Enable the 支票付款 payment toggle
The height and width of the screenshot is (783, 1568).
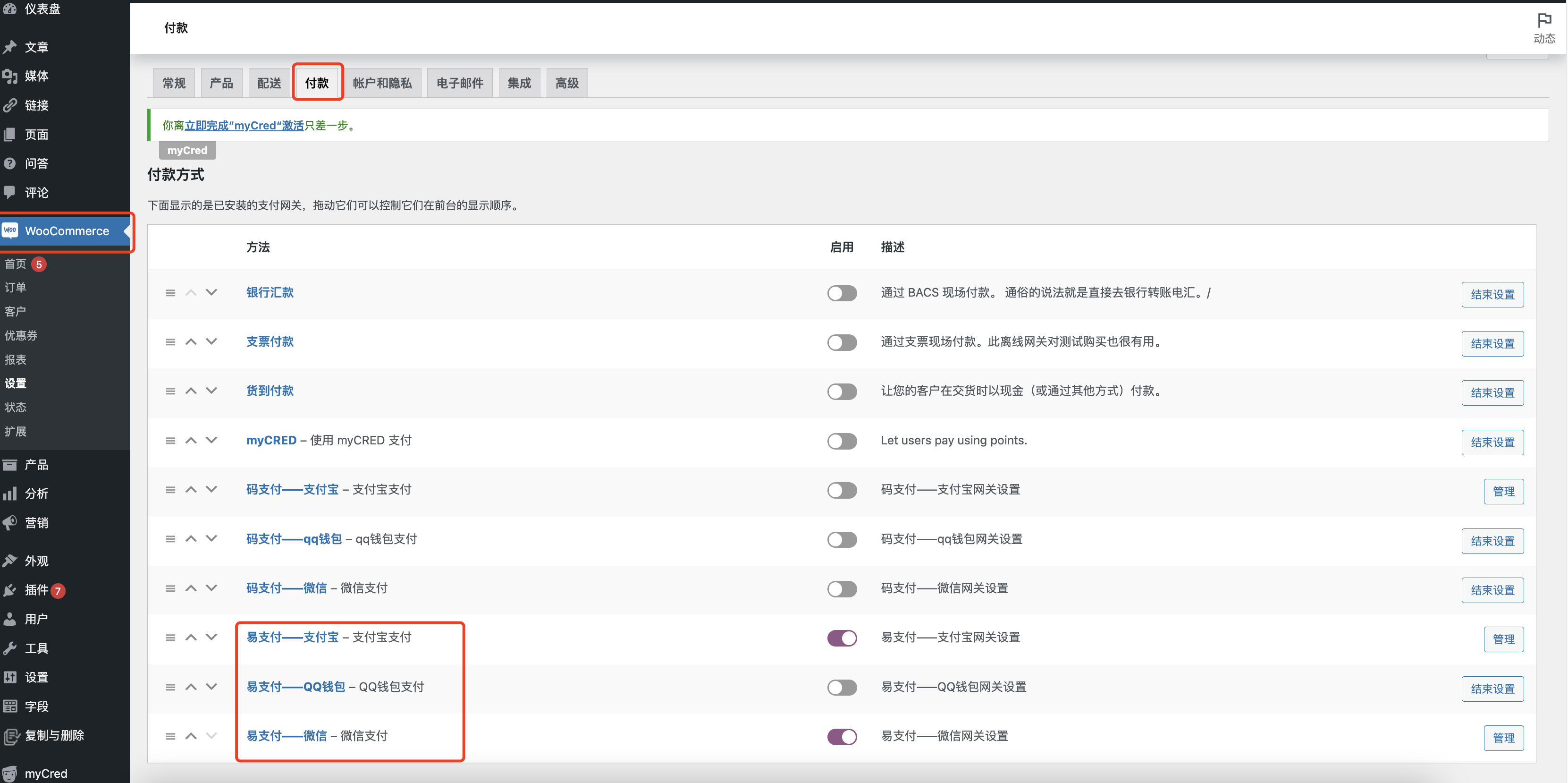[842, 343]
